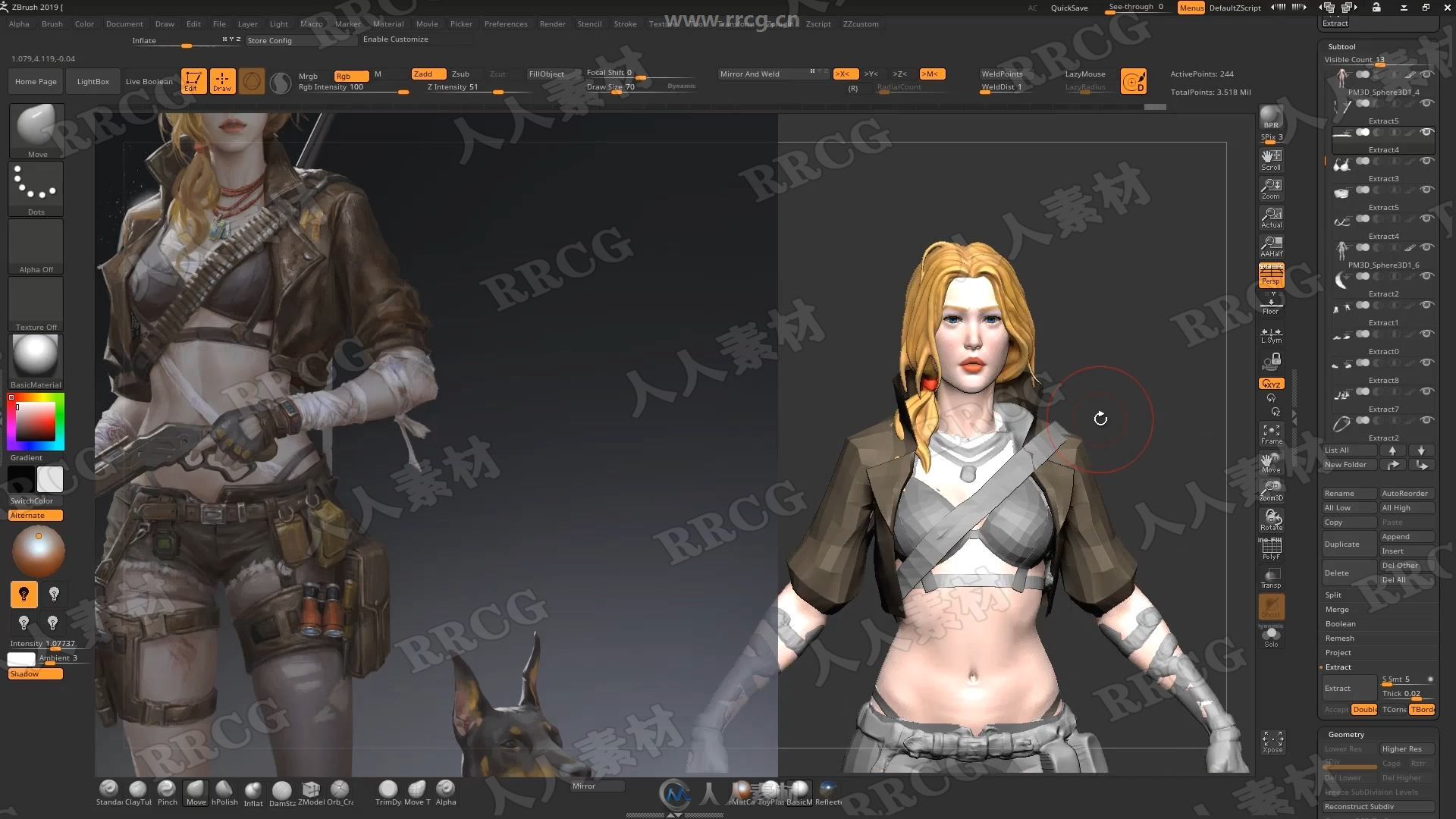Open the Render menu

tap(551, 23)
